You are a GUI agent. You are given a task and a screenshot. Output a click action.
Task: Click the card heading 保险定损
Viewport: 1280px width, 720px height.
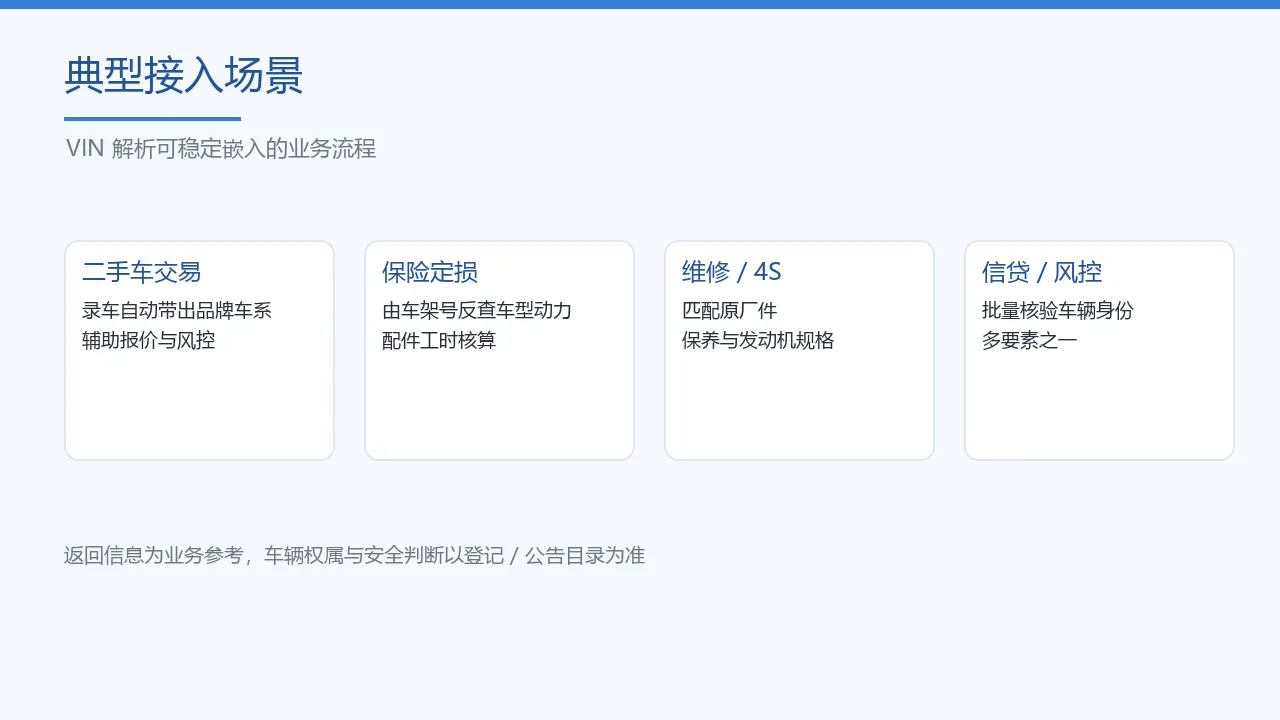click(430, 272)
